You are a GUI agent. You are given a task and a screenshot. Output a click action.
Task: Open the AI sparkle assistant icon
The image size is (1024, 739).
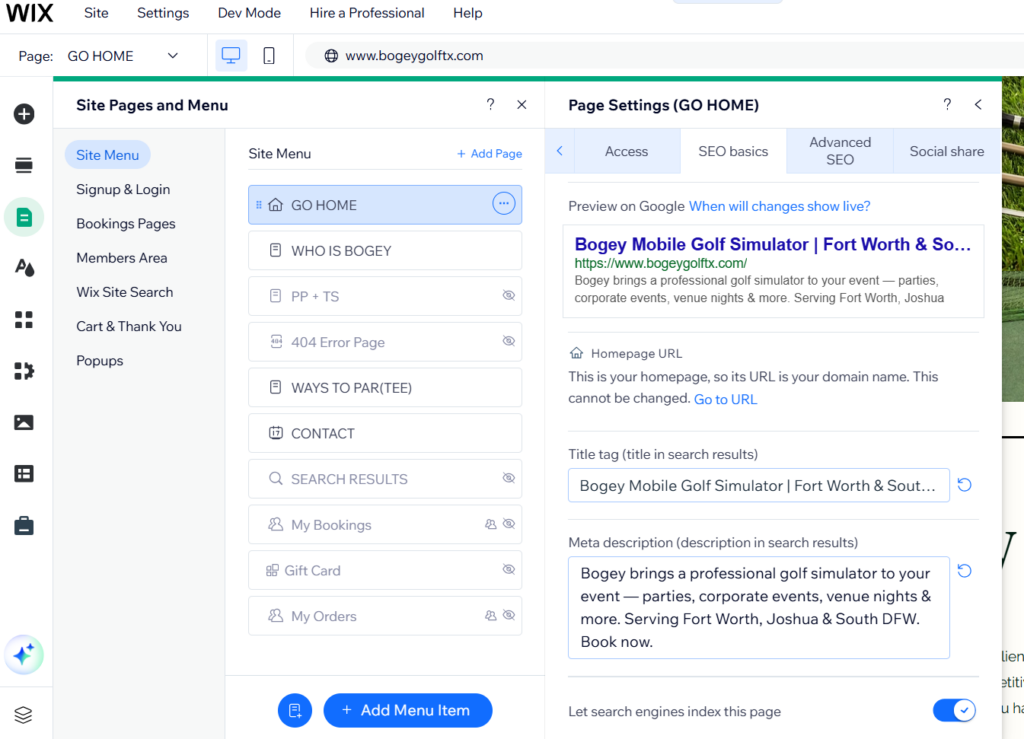click(24, 655)
